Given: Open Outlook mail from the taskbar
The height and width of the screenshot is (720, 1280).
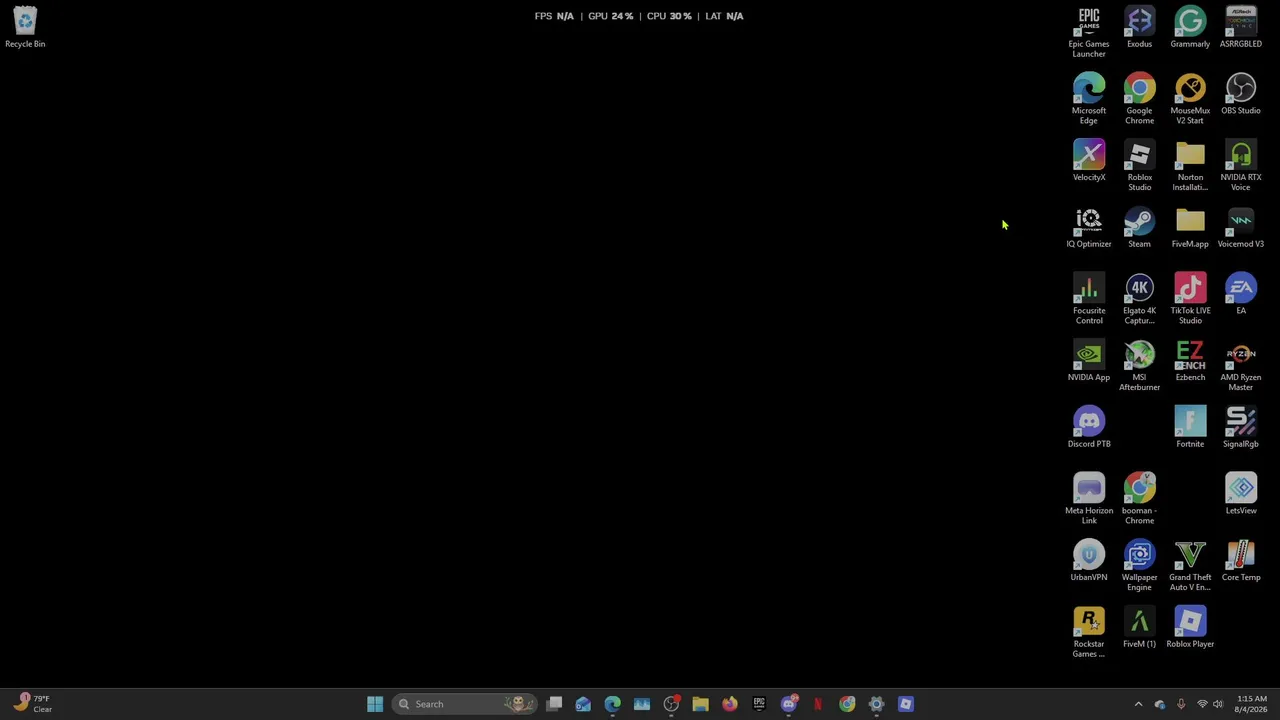Looking at the screenshot, I should point(583,704).
